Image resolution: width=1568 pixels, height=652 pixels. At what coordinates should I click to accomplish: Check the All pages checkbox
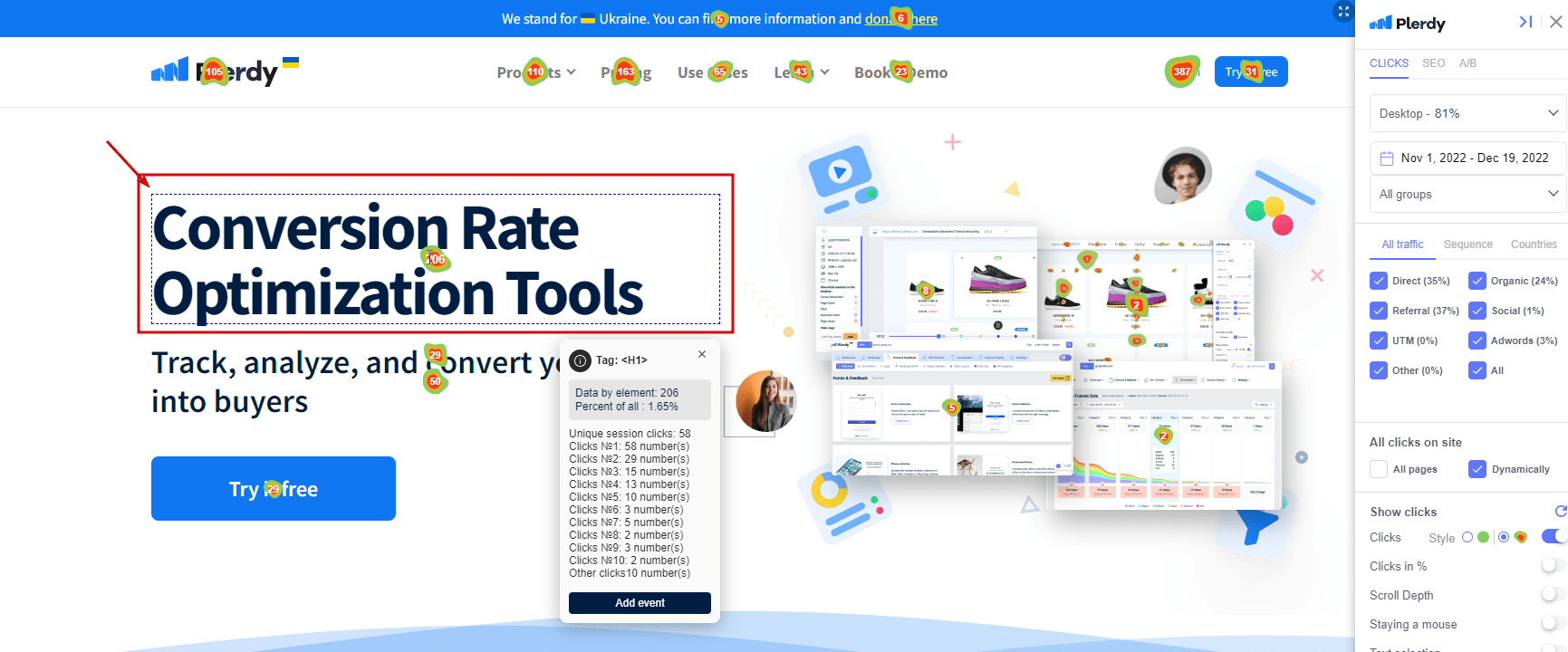click(x=1379, y=469)
